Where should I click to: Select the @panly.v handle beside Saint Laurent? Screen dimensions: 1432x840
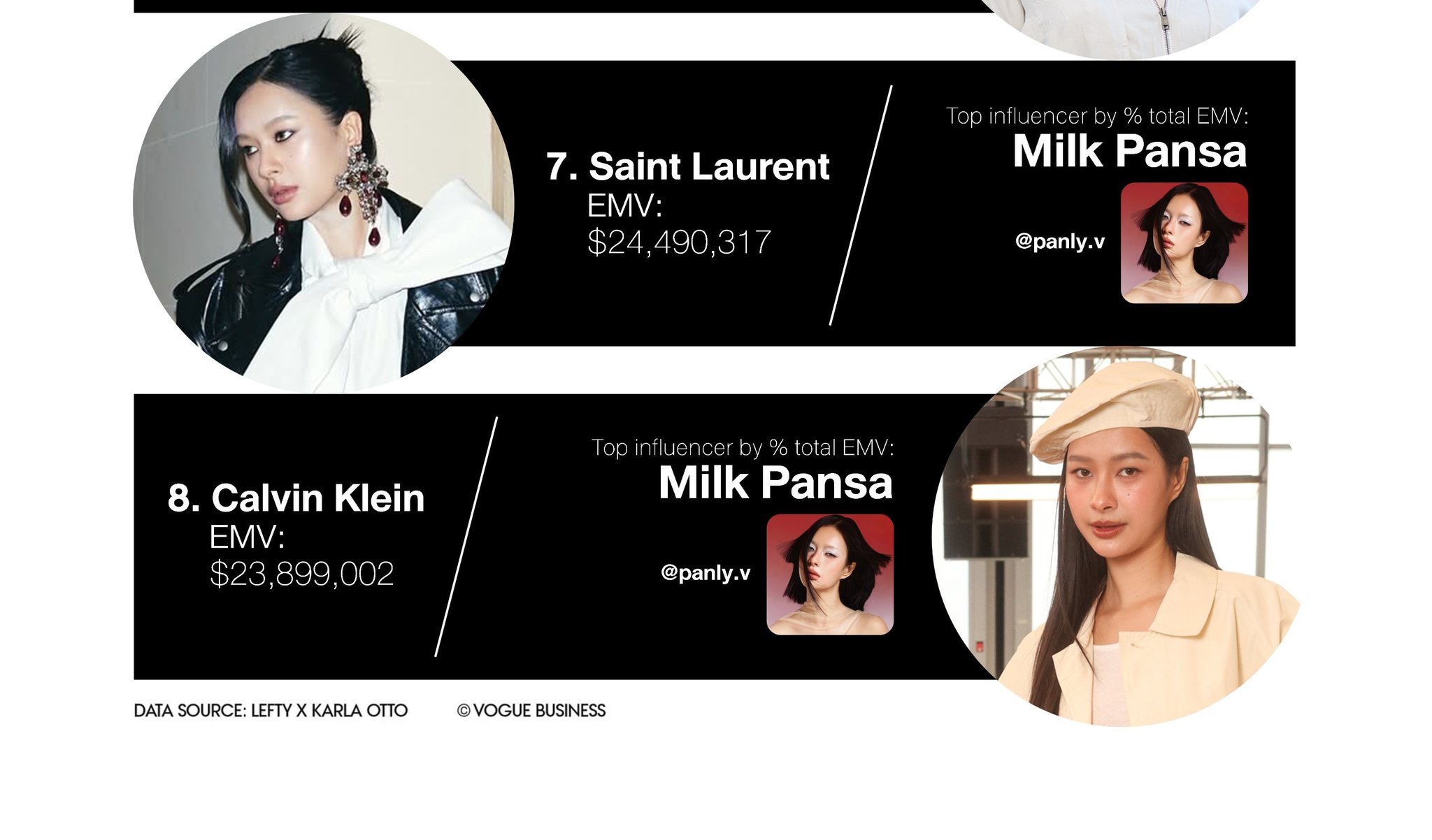tap(1060, 242)
